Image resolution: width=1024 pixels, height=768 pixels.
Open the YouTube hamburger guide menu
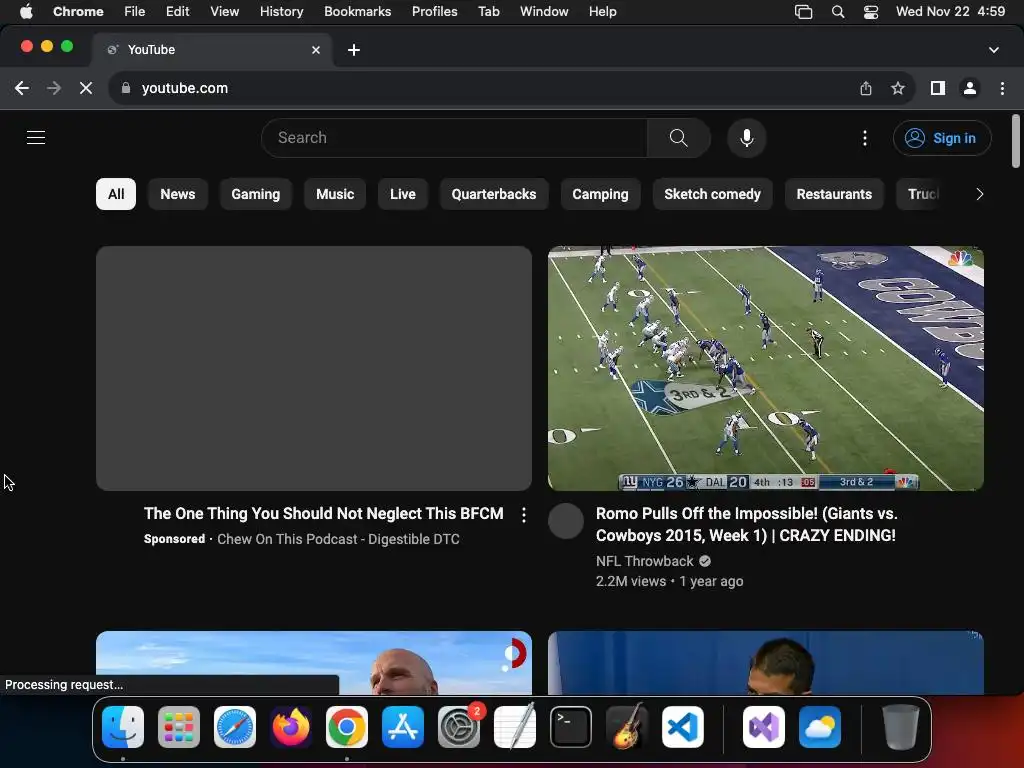click(36, 138)
